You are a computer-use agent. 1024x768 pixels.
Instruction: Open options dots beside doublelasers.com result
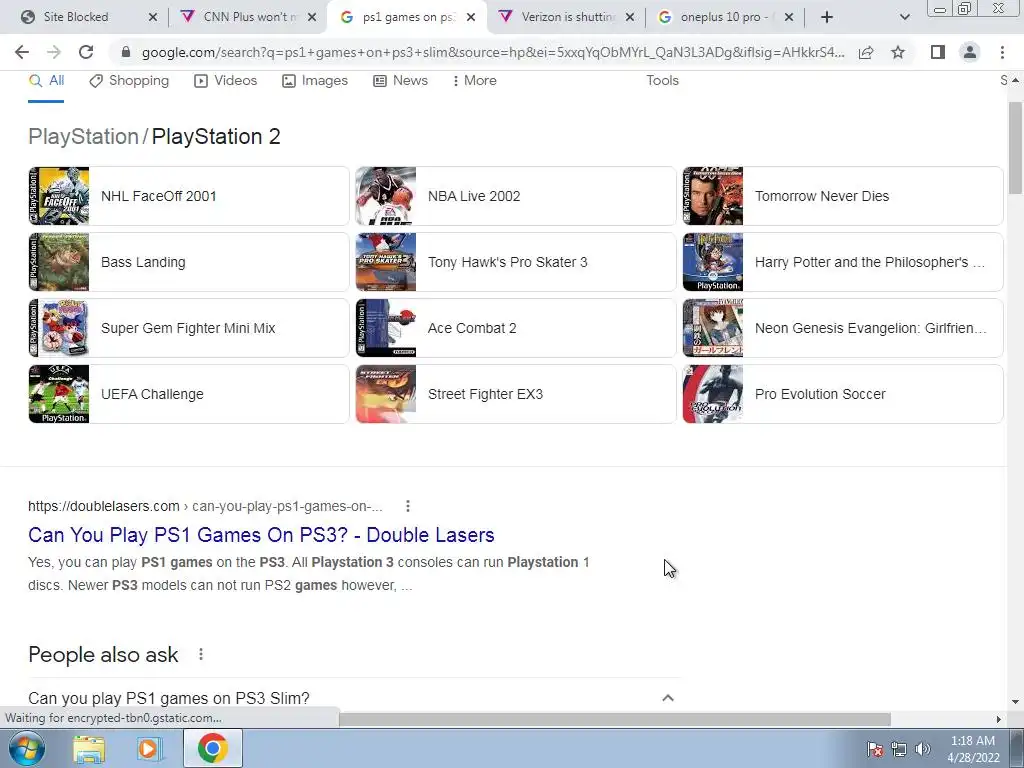click(408, 506)
